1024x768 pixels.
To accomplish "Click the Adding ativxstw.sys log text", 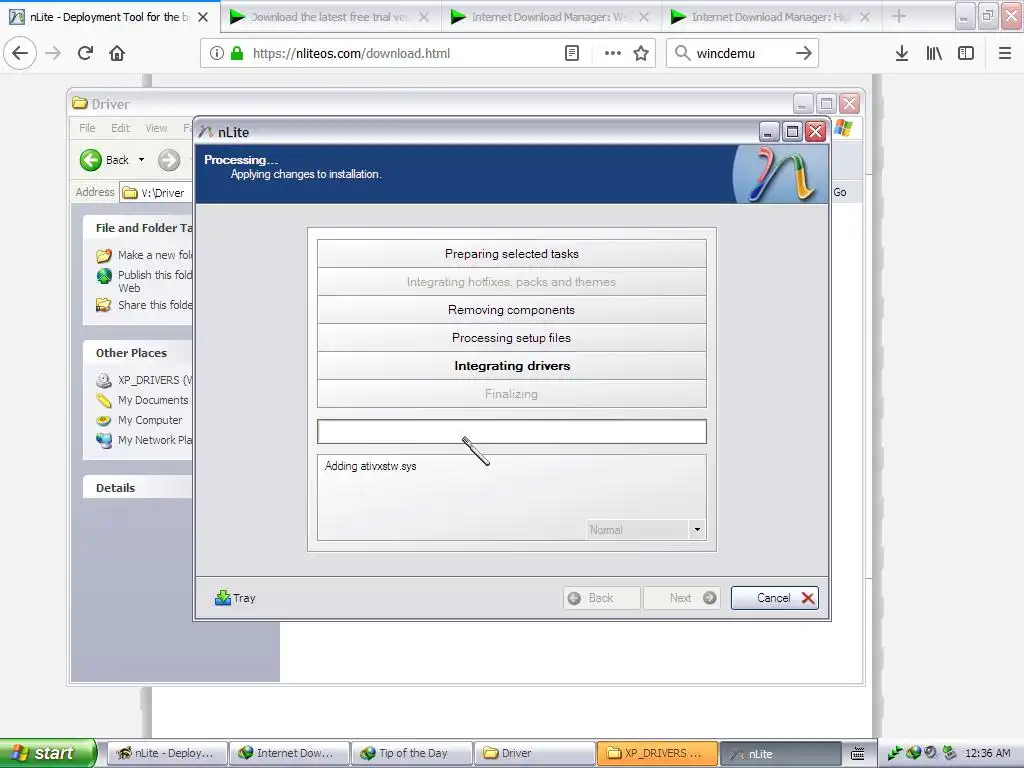I will pyautogui.click(x=370, y=466).
